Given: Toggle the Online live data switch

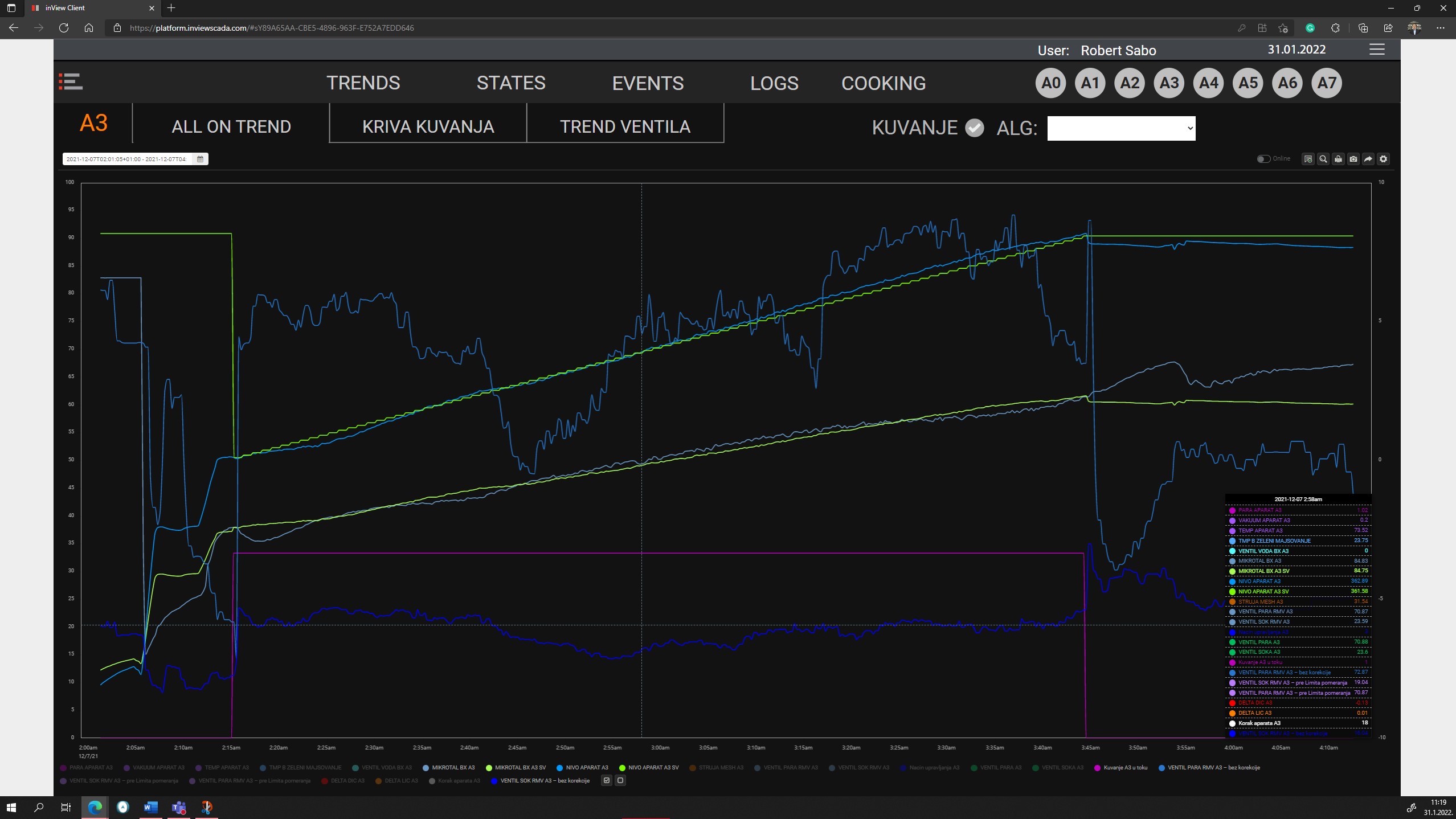Looking at the screenshot, I should pos(1263,159).
